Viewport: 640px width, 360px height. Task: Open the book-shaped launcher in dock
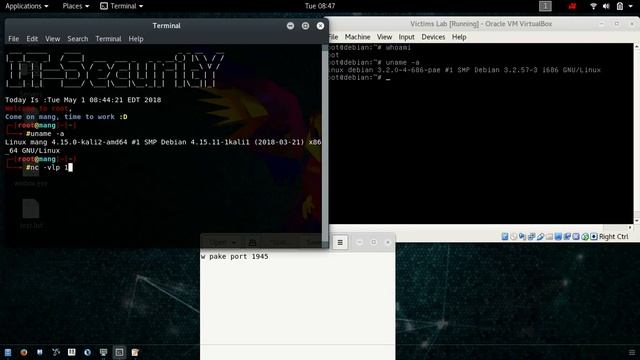coord(71,352)
